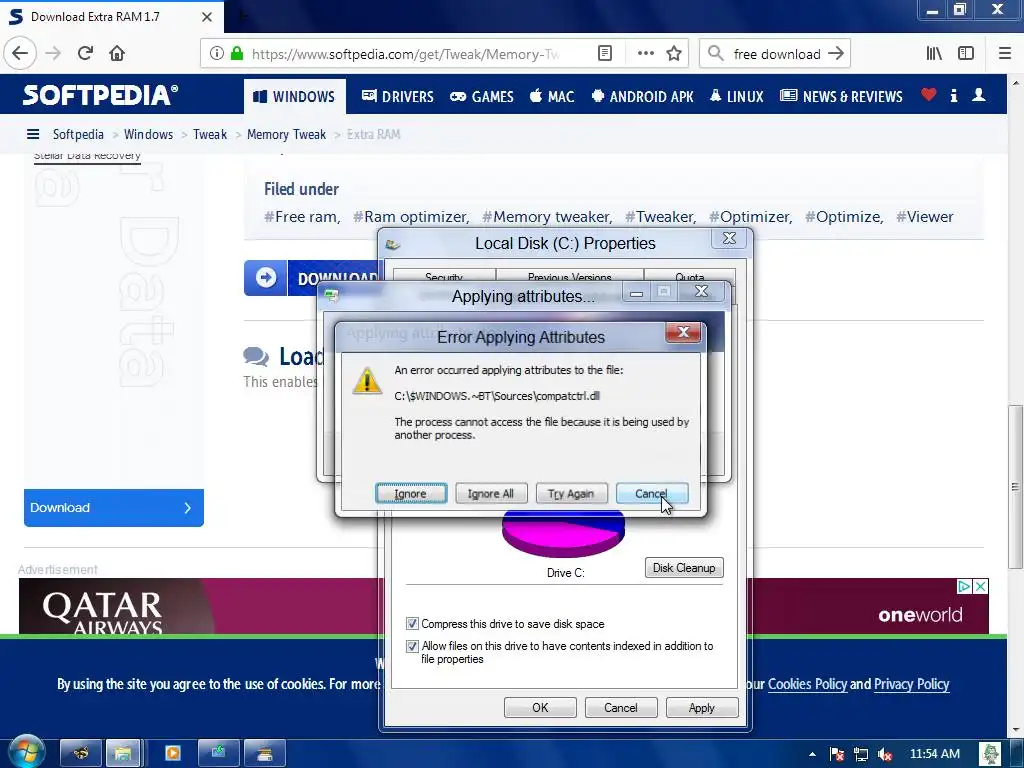This screenshot has height=768, width=1024.
Task: Go back with the browser back arrow
Action: click(20, 54)
